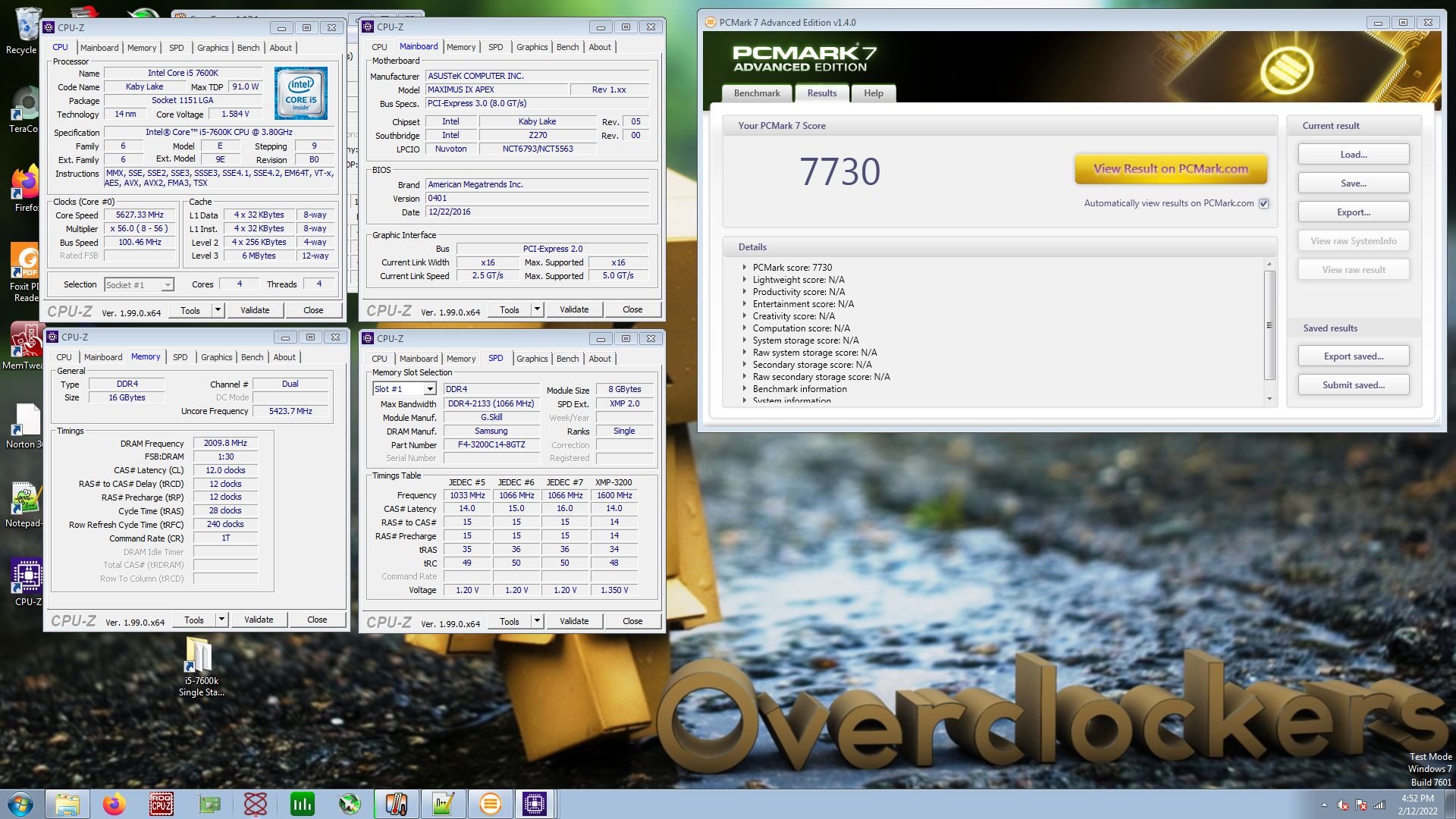Click the Submit saved... button

1354,385
